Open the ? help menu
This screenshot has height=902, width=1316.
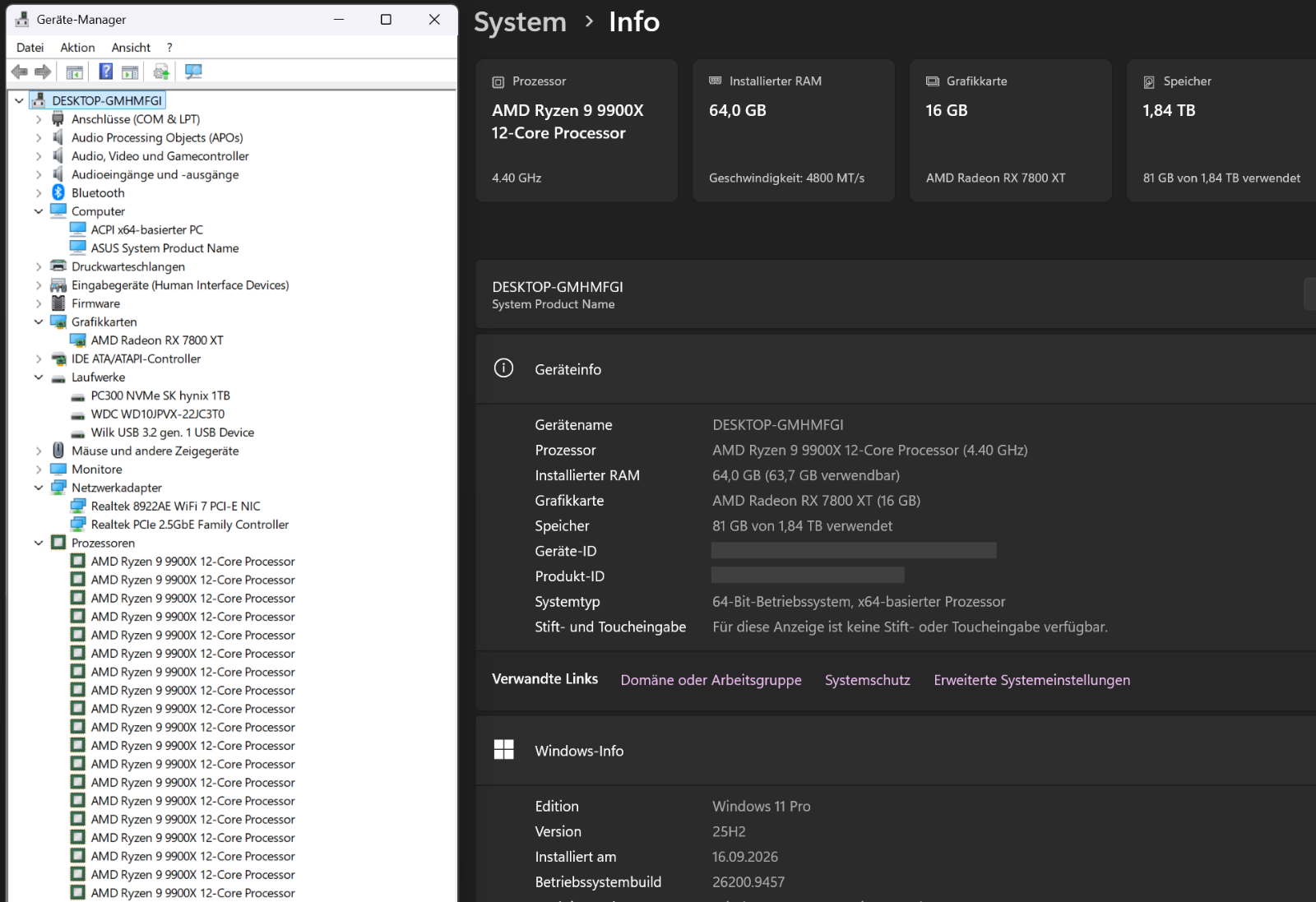pos(169,48)
